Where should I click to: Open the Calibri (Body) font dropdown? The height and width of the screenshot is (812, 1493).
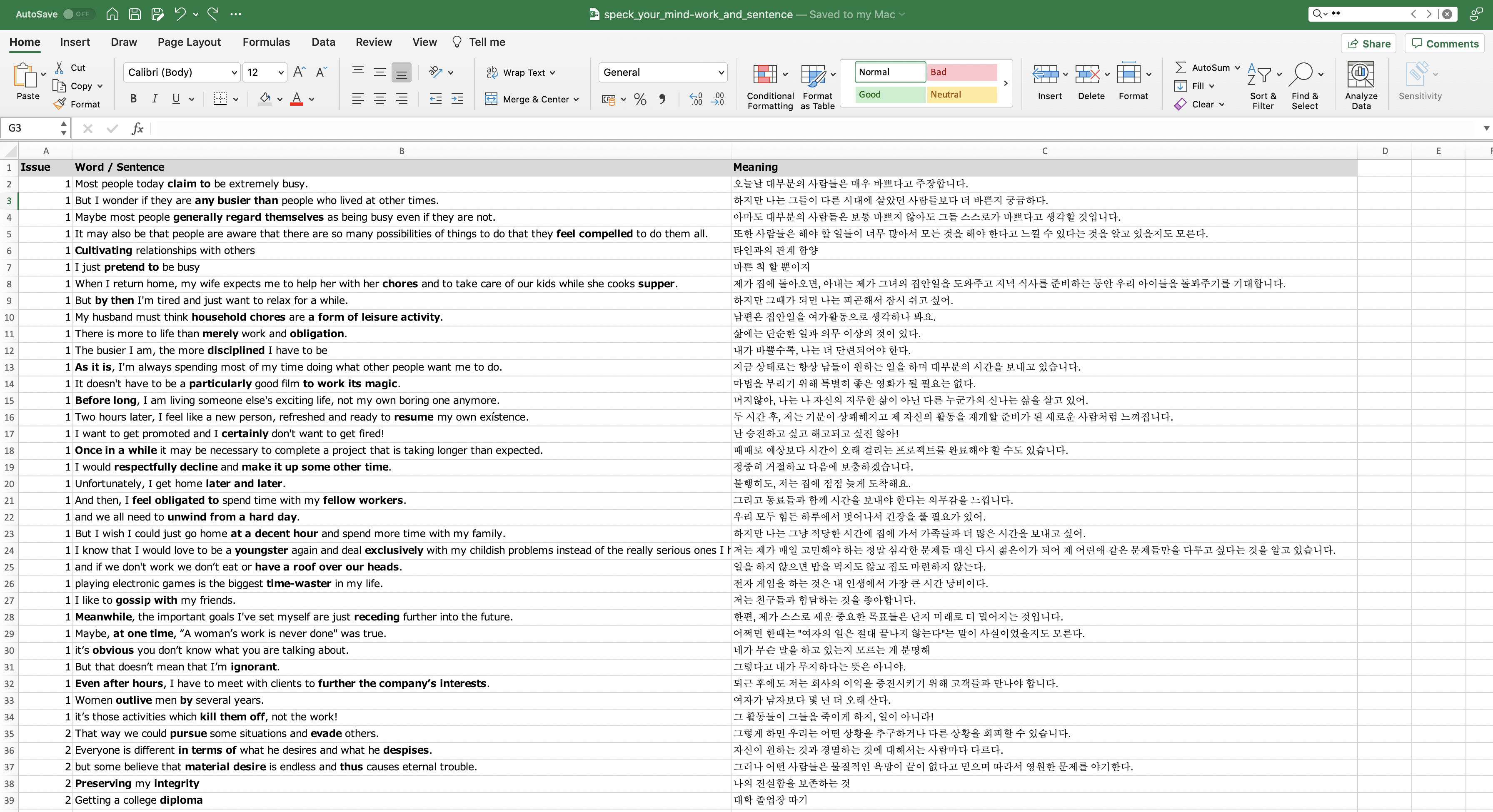point(234,72)
